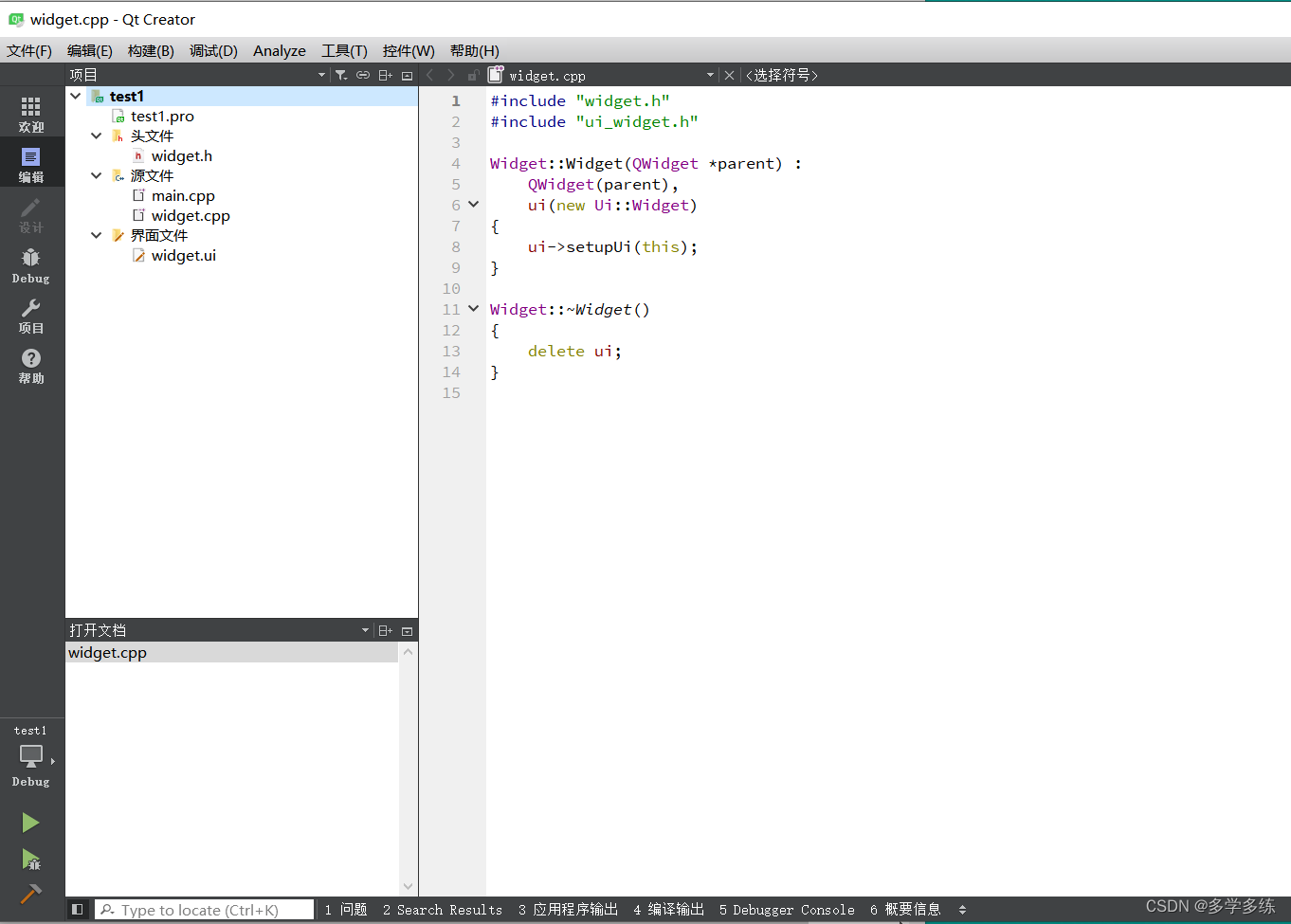The width and height of the screenshot is (1291, 924).
Task: Toggle the left sidebar visibility
Action: (78, 910)
